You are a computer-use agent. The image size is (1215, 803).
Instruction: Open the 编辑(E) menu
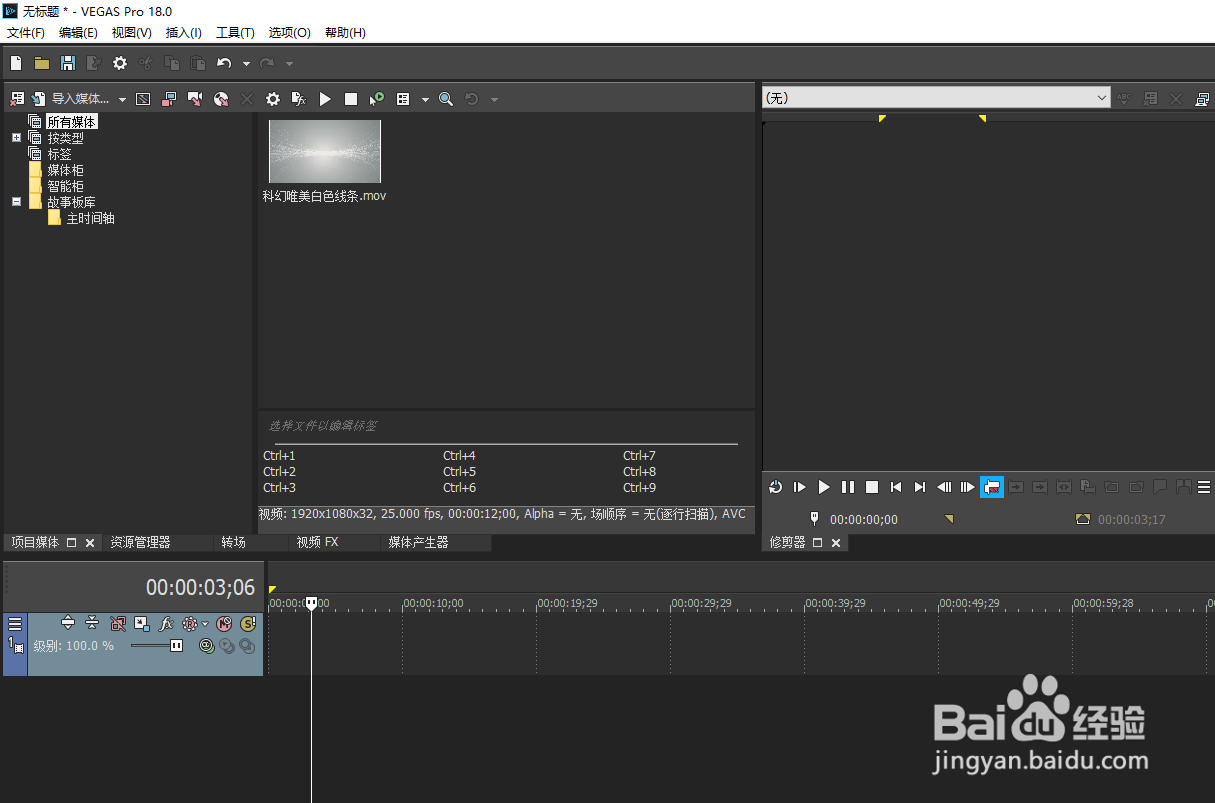point(78,33)
